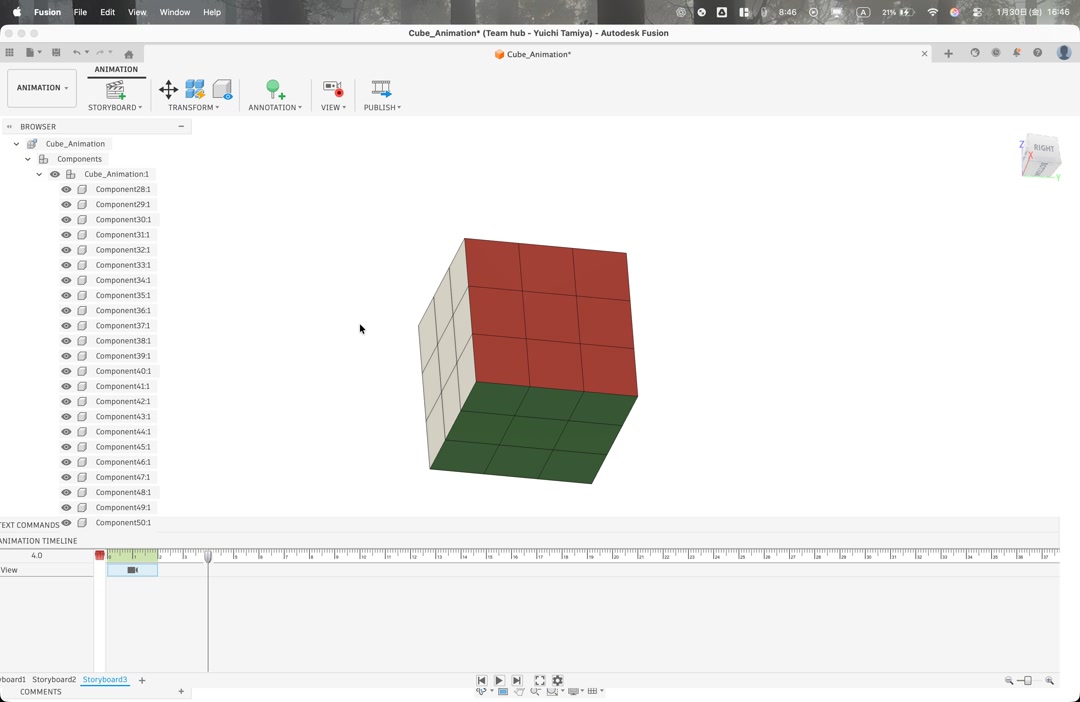Open the File menu in menu bar
The image size is (1080, 702).
[x=81, y=12]
